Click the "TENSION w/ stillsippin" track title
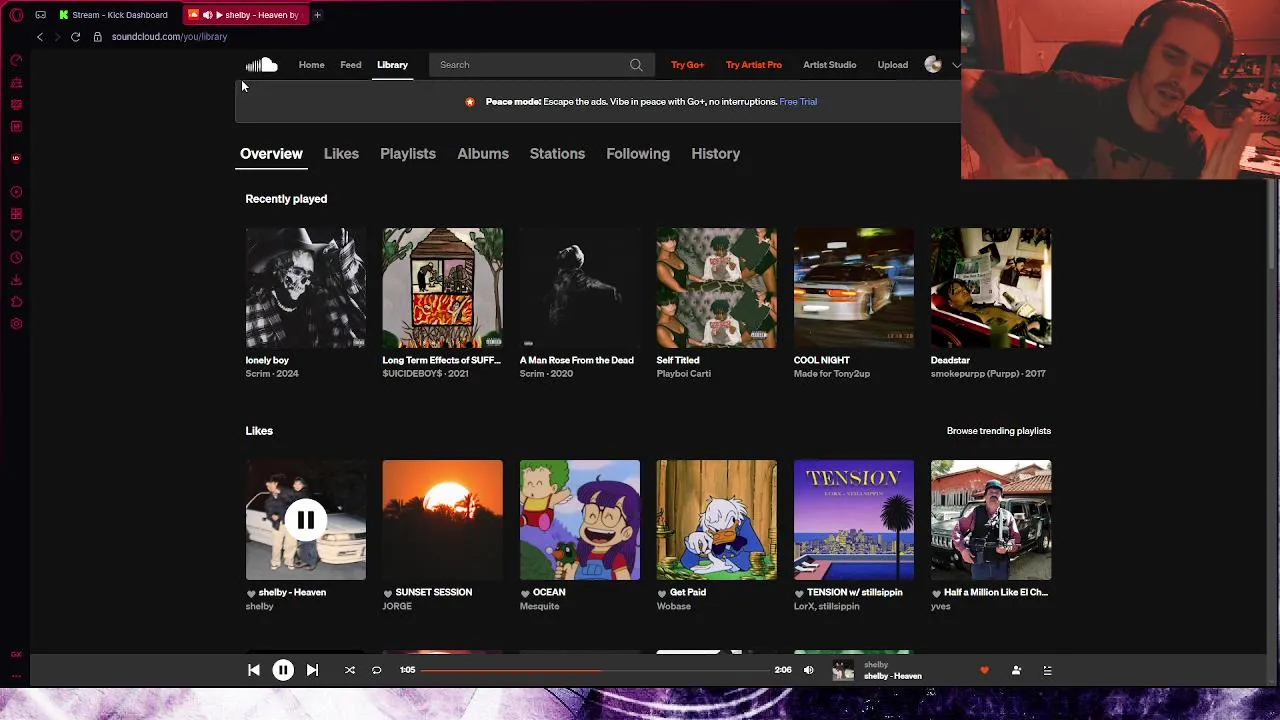 point(854,593)
